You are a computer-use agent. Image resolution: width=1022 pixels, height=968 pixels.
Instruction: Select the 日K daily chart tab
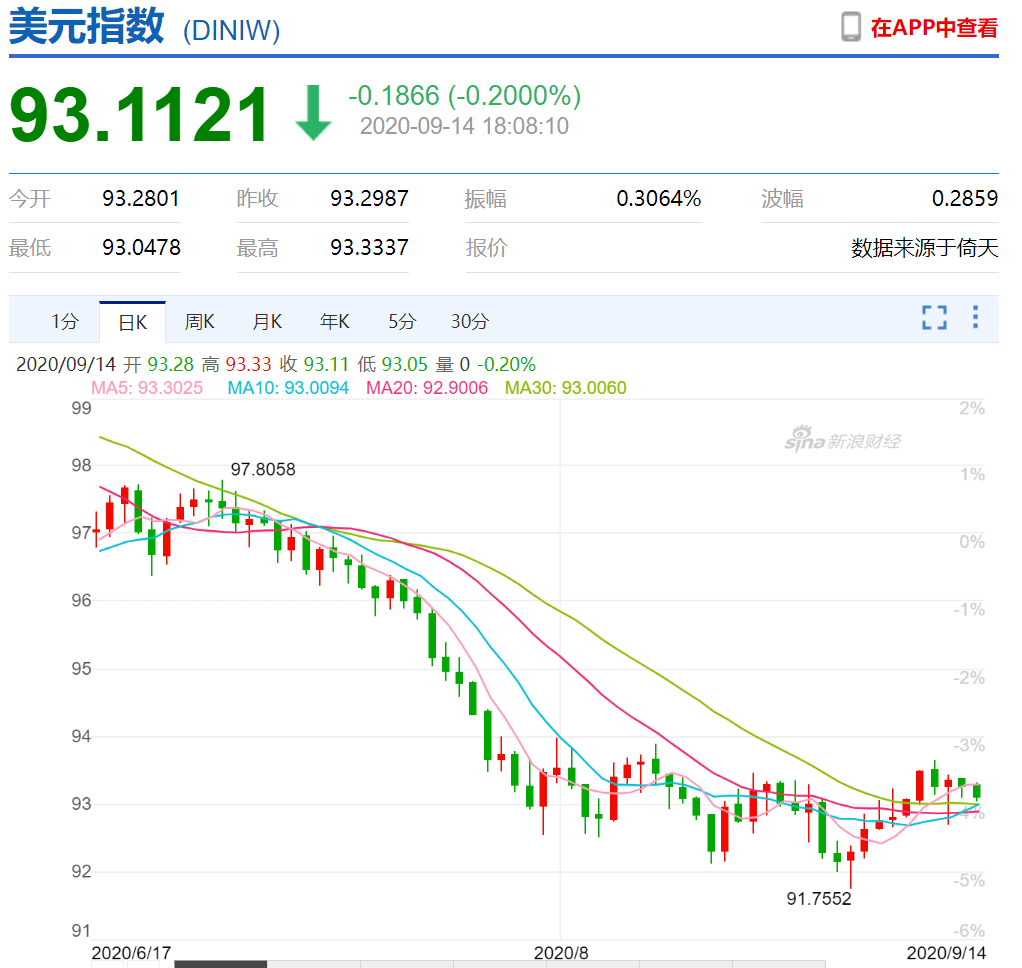coord(132,322)
